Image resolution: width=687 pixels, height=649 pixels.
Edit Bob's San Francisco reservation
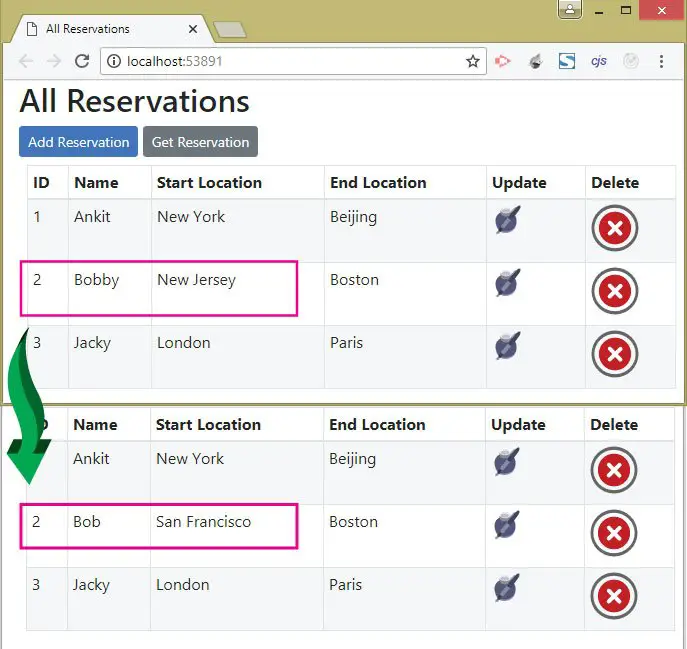point(506,525)
